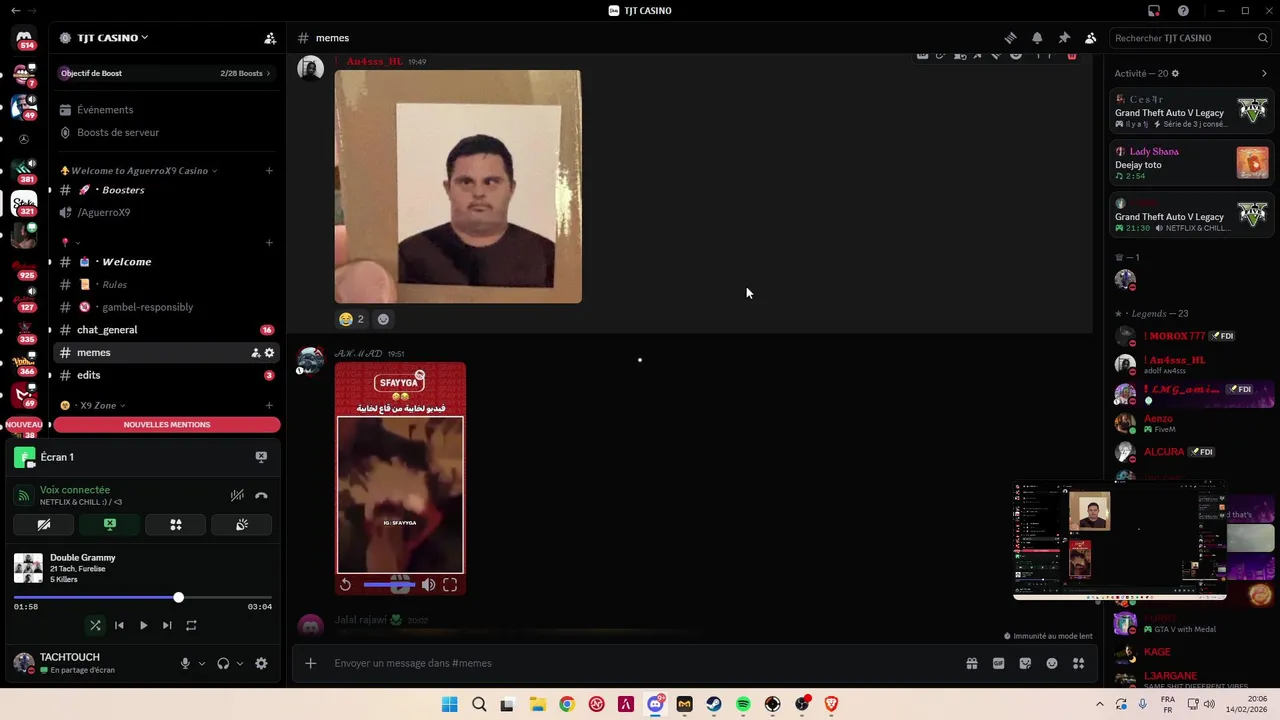
Task: Open notification settings bell icon
Action: [1037, 38]
